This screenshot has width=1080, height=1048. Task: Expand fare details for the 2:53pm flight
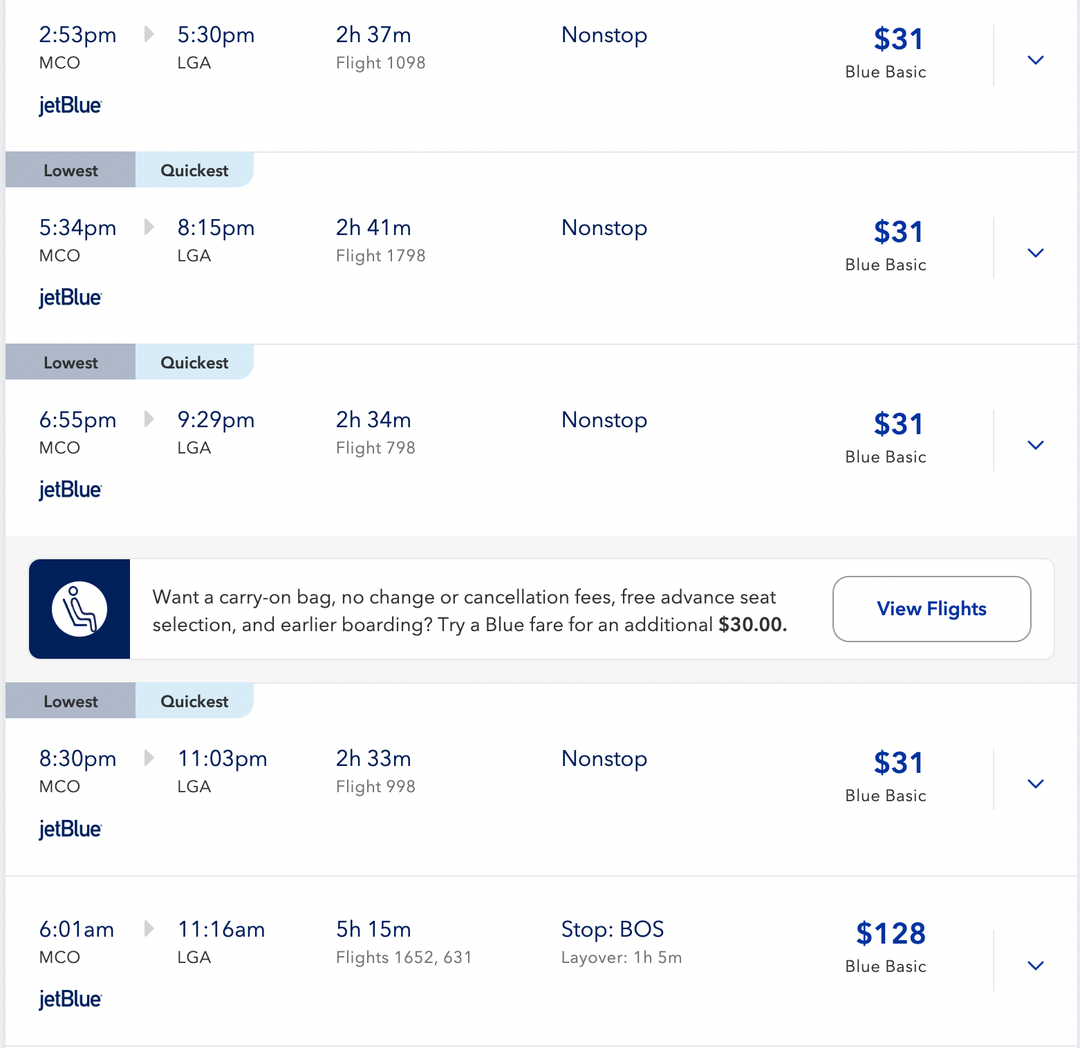tap(1035, 58)
